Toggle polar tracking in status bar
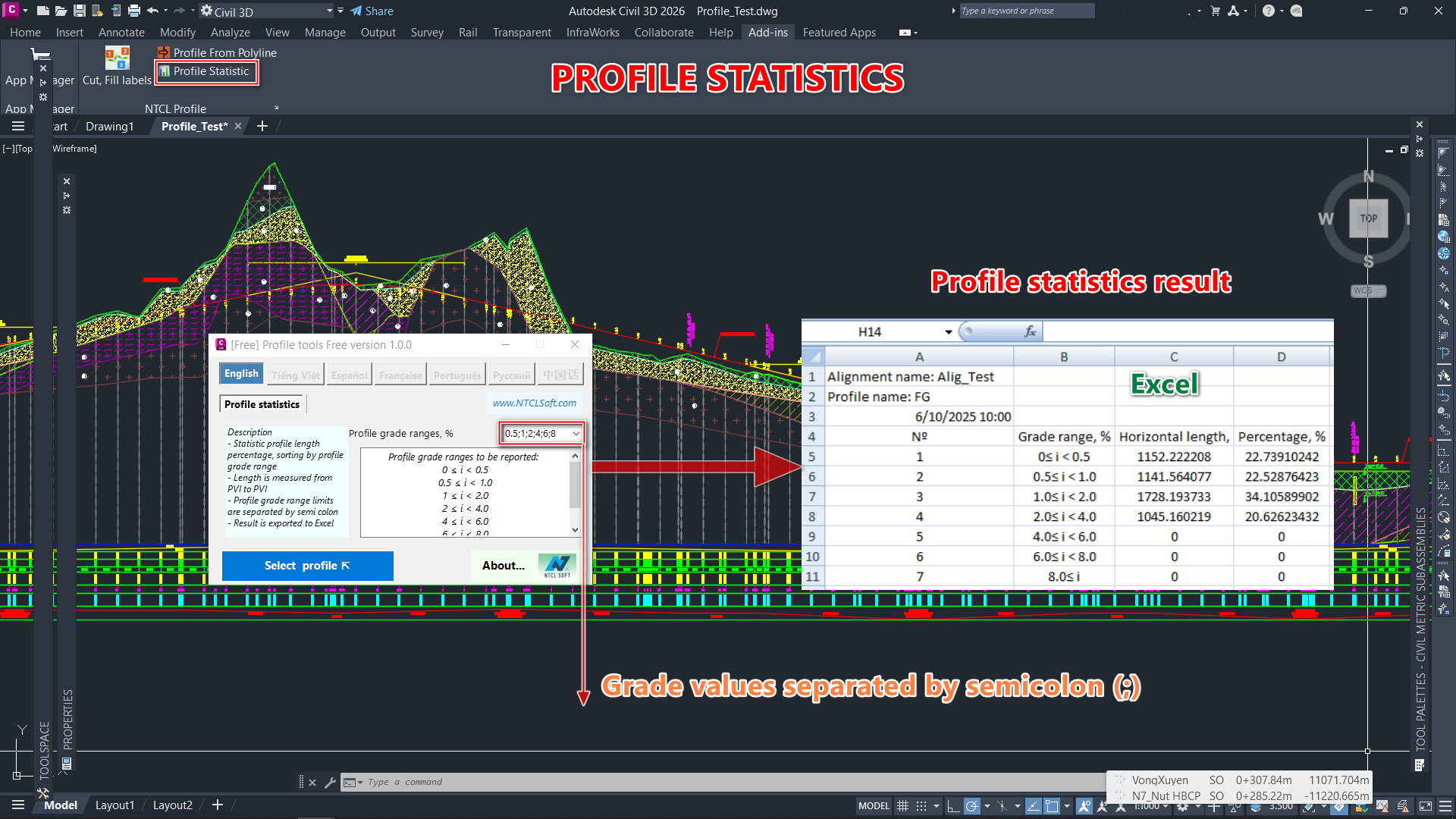This screenshot has width=1456, height=819. coord(971,806)
